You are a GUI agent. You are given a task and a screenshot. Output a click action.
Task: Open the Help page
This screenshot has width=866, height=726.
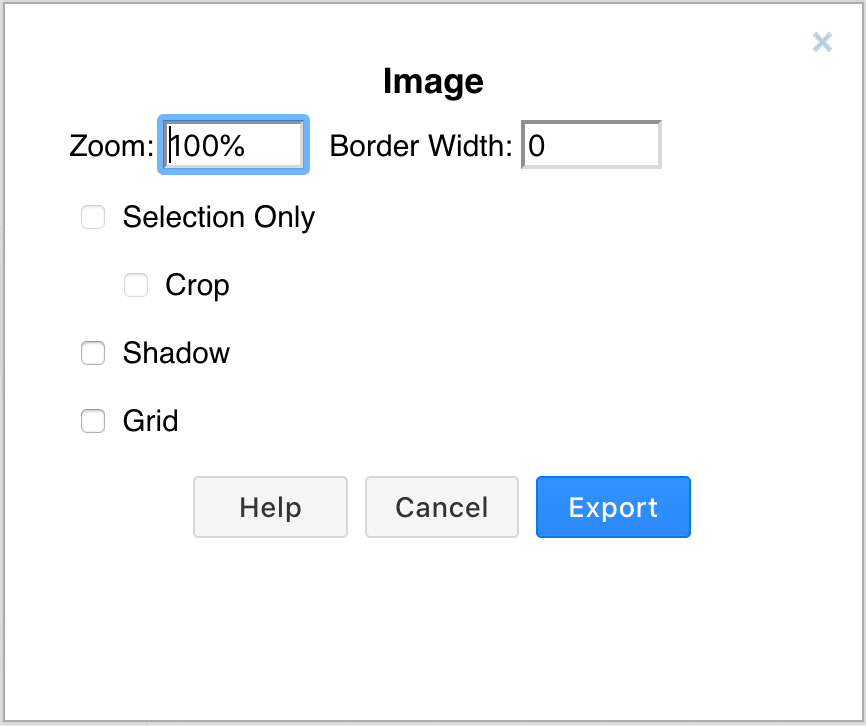270,507
